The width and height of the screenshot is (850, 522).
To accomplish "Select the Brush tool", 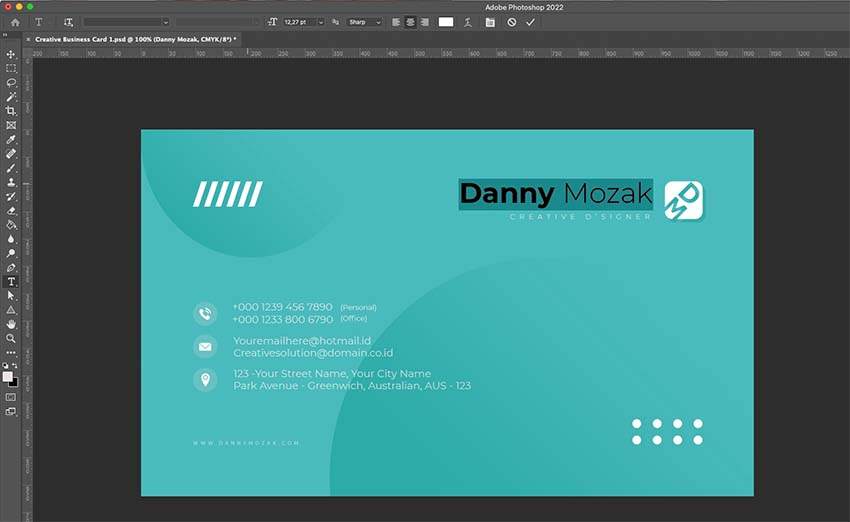I will tap(11, 168).
